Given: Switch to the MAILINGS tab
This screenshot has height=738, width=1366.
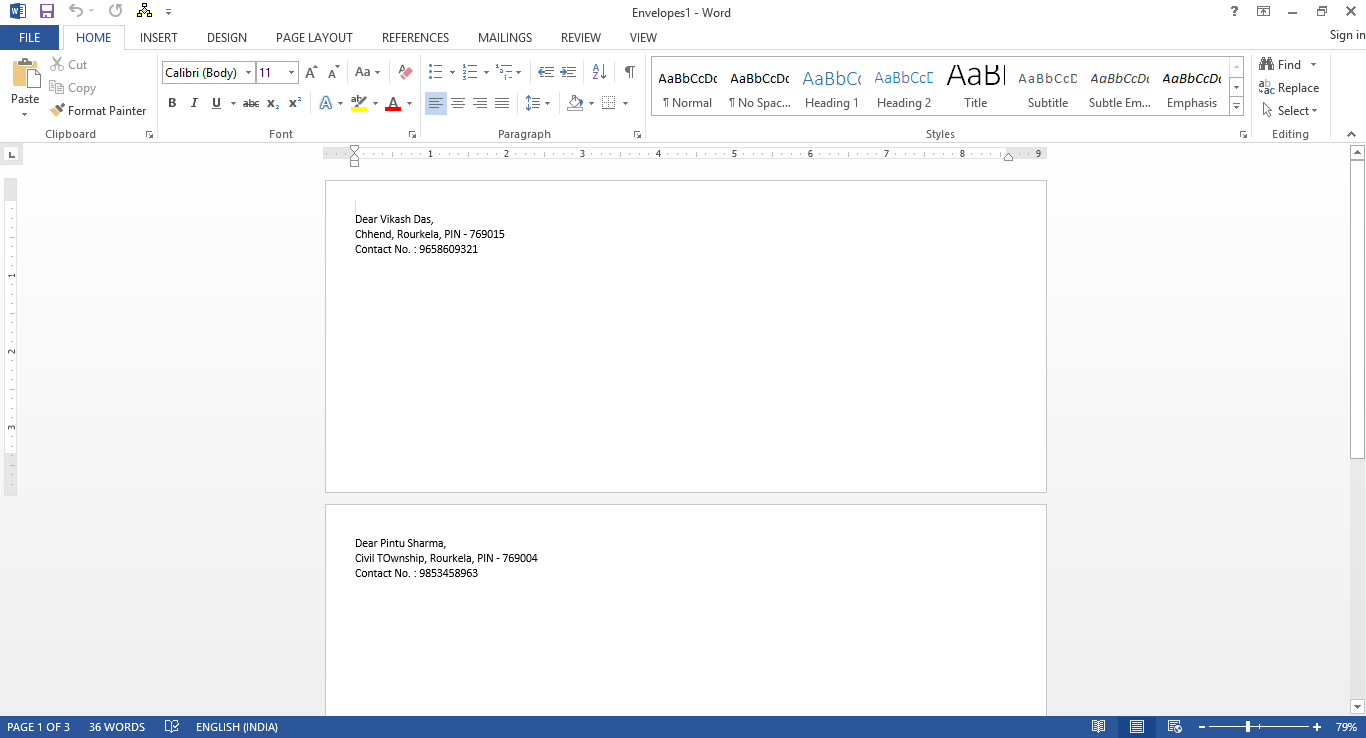Looking at the screenshot, I should pos(505,38).
